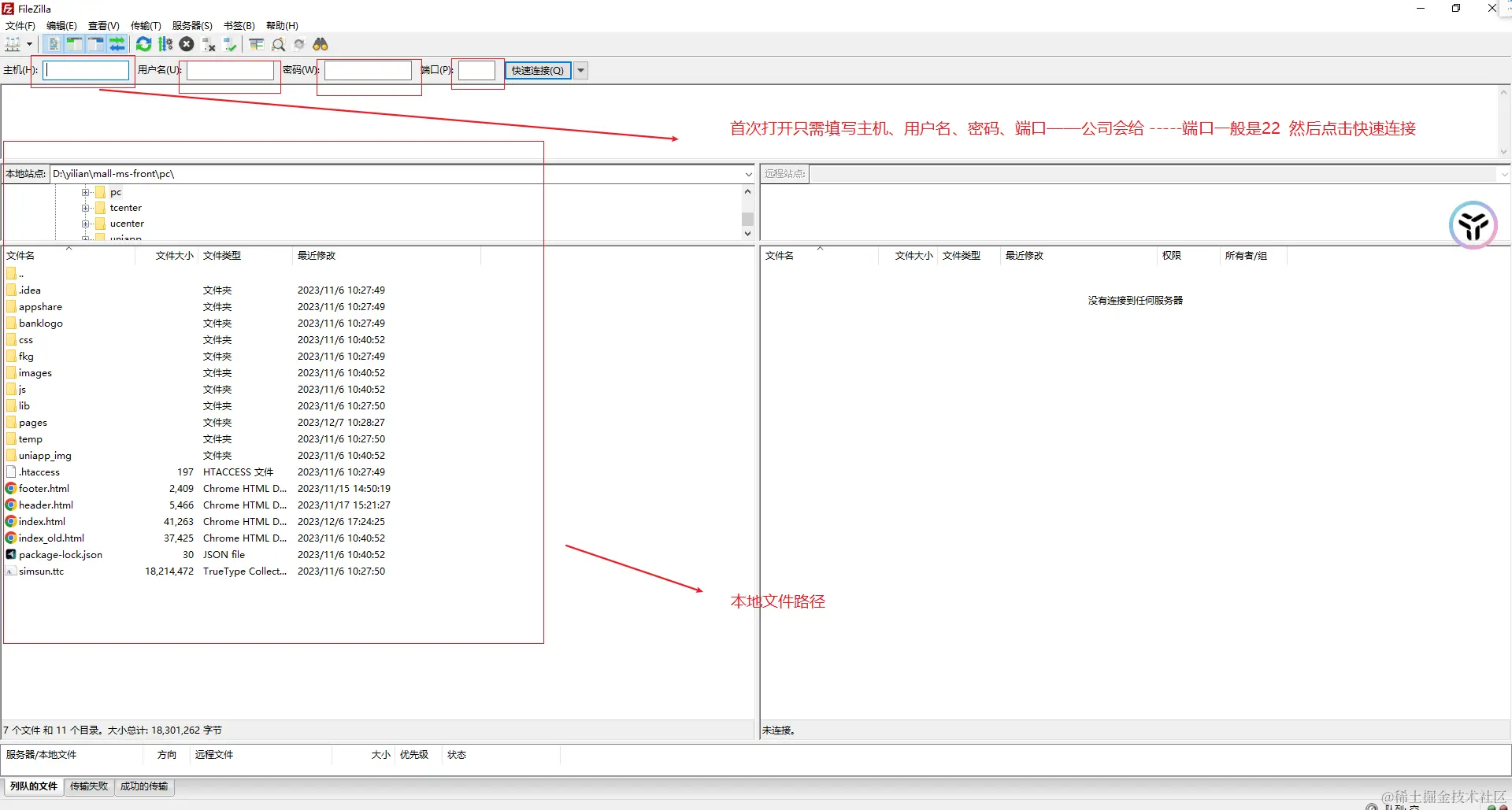
Task: Select the header.html Chrome file icon
Action: coord(11,505)
